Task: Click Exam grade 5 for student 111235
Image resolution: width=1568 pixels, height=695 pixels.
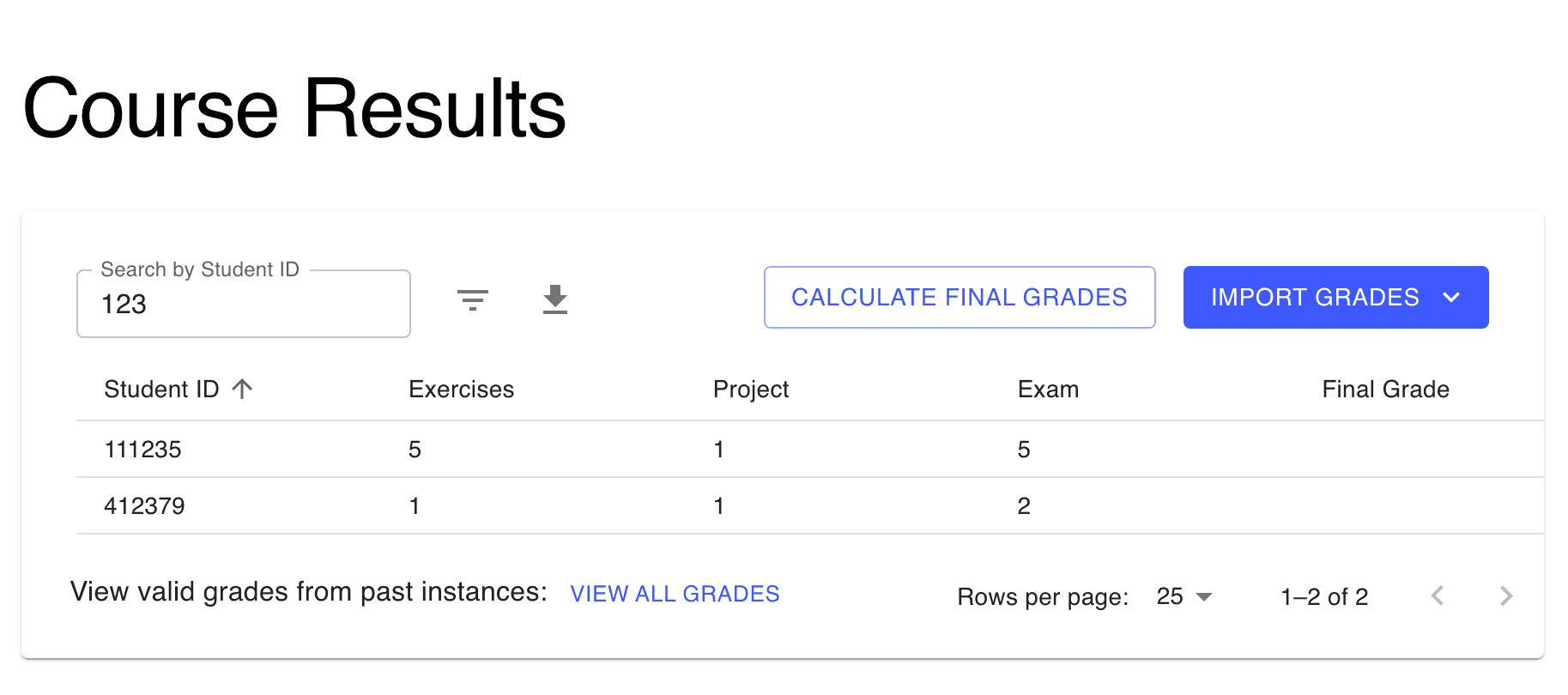Action: coord(1024,450)
